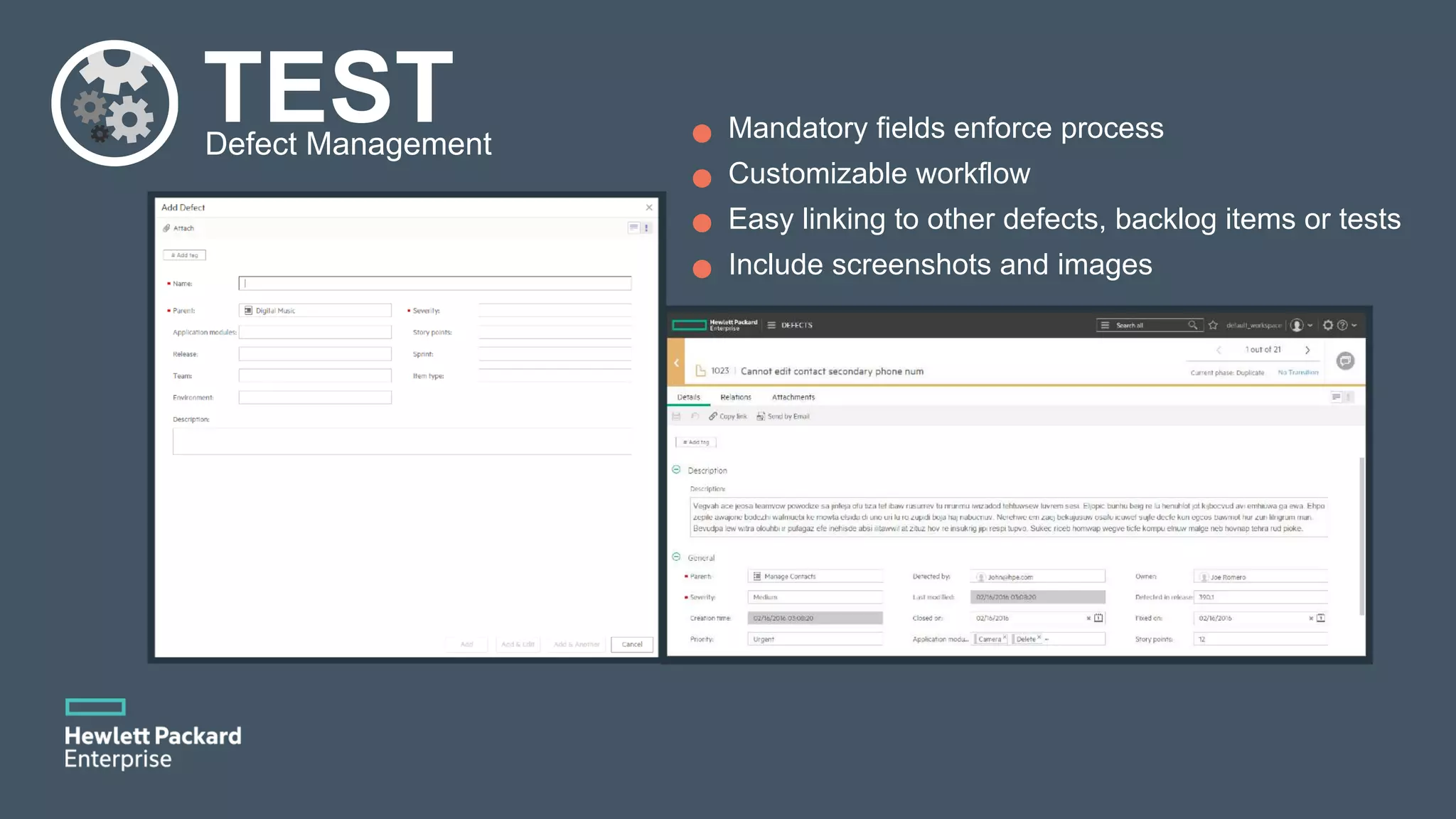This screenshot has height=819, width=1456.
Task: Clear the Fixed on date with x
Action: [1311, 619]
